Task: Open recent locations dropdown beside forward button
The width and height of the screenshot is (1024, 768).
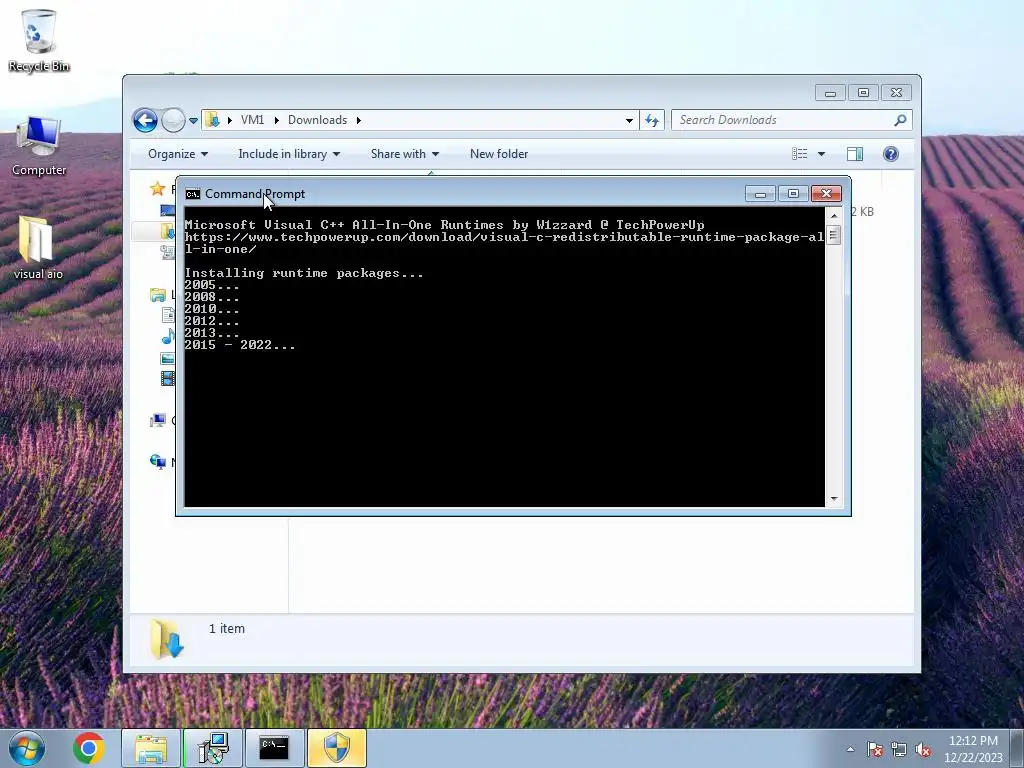Action: (193, 120)
